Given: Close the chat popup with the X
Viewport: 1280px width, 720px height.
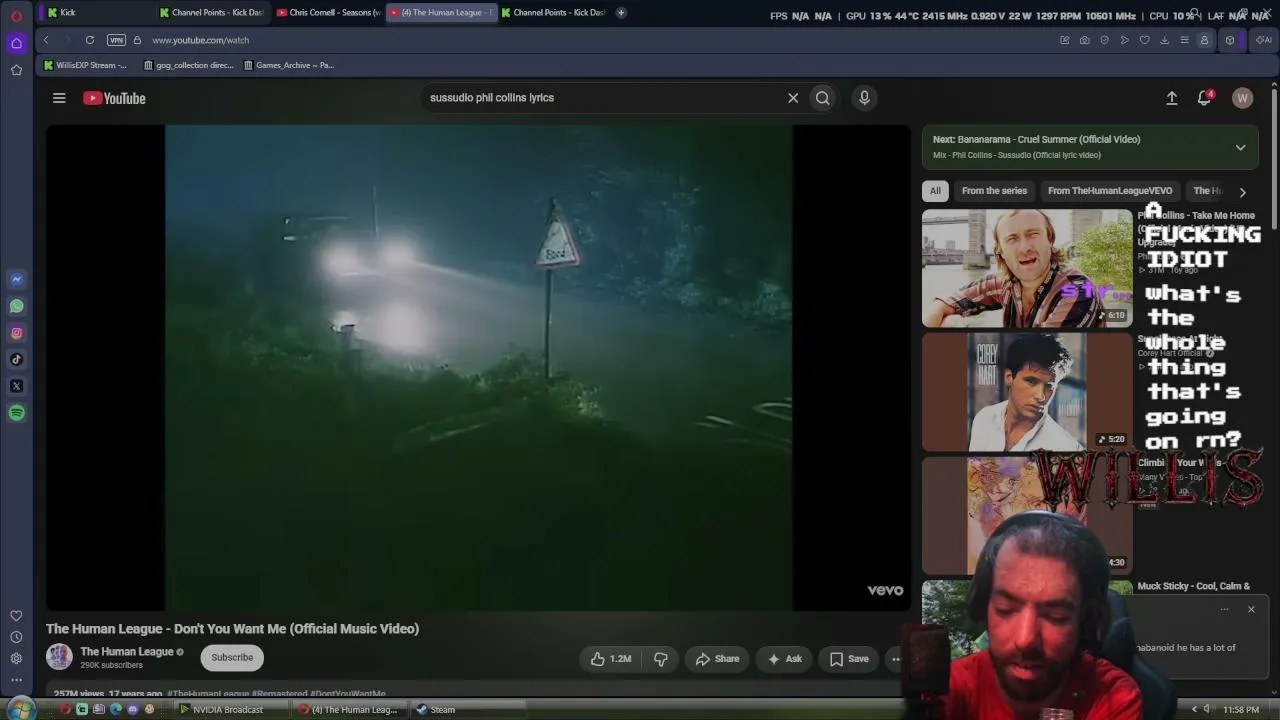Looking at the screenshot, I should pos(1251,609).
